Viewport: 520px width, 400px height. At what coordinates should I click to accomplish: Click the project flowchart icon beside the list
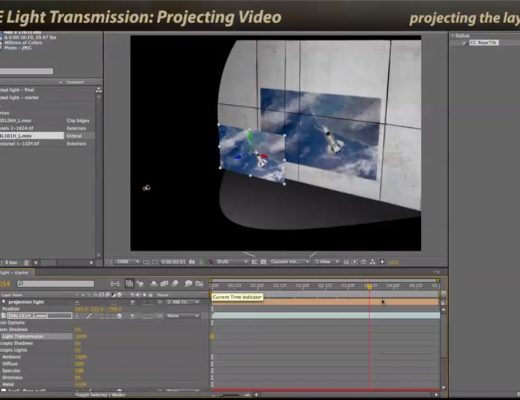99,90
